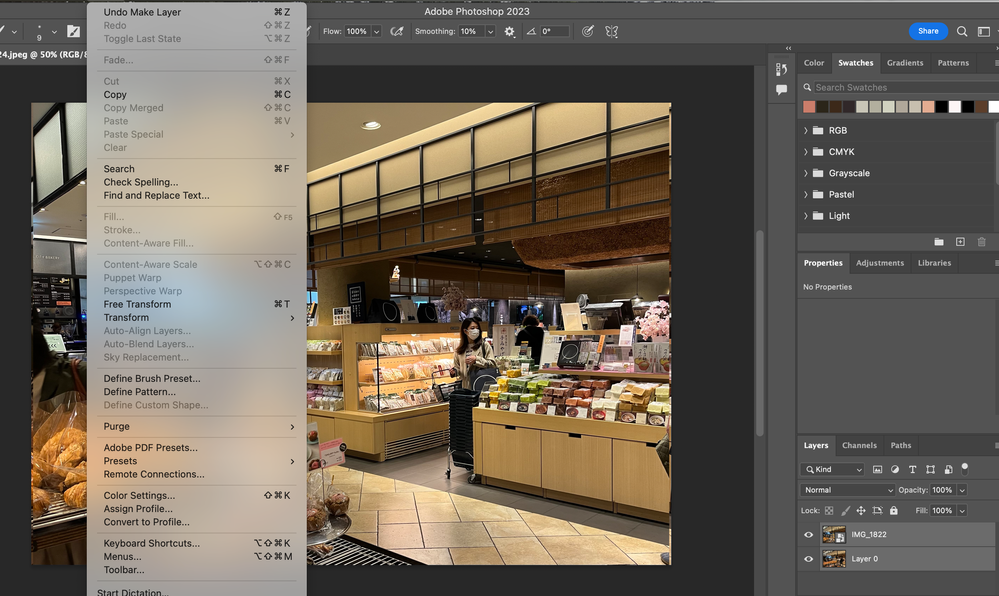Filter layers by Type using the T icon
The height and width of the screenshot is (596, 999).
(x=912, y=469)
